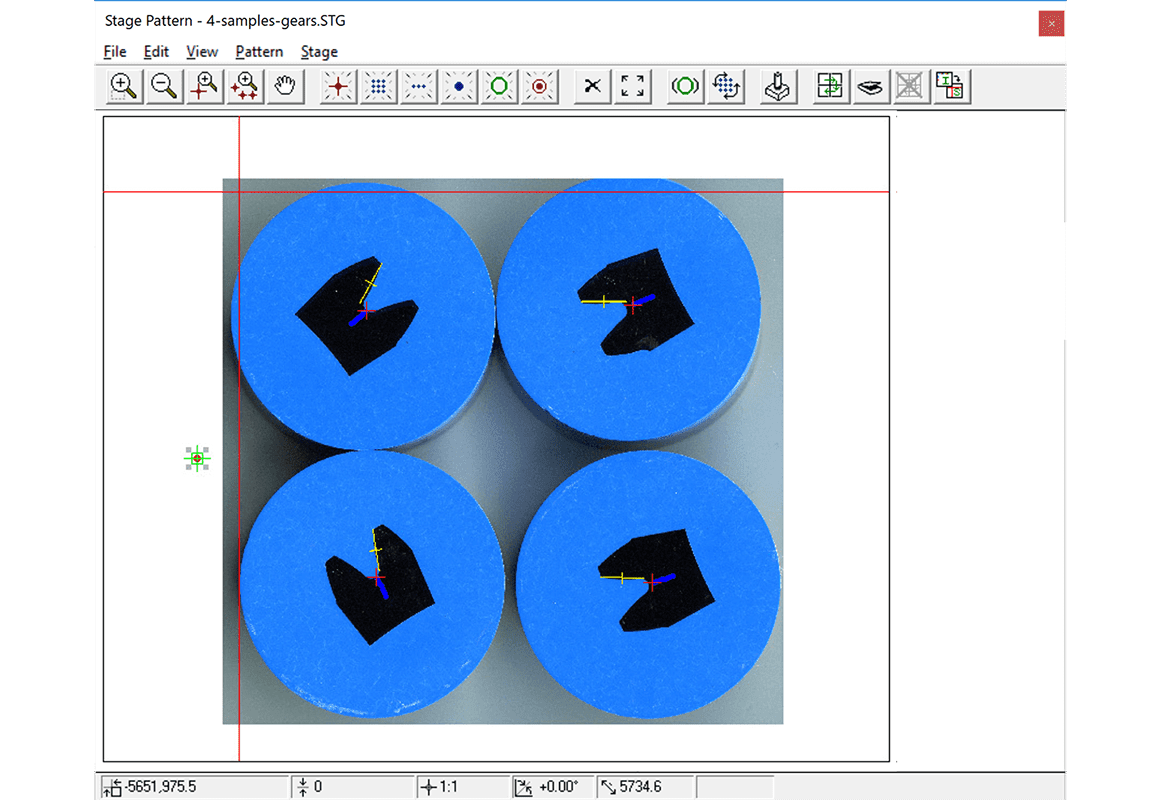
Task: Close the Stage Pattern window
Action: click(x=1050, y=23)
